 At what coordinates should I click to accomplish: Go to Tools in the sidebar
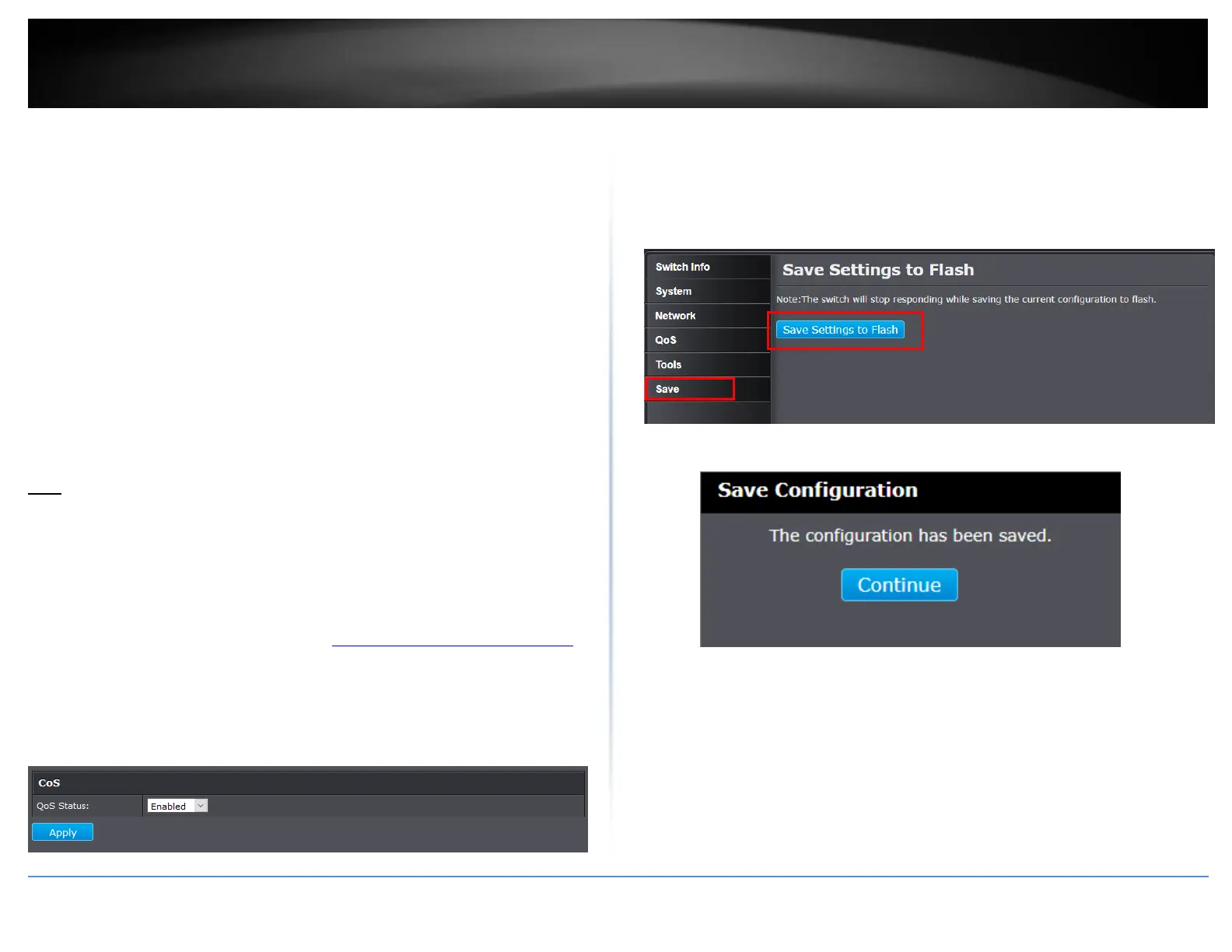[707, 365]
